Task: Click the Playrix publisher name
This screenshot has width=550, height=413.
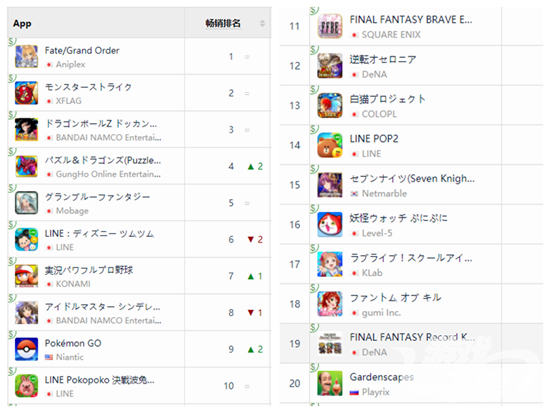Action: tap(376, 392)
